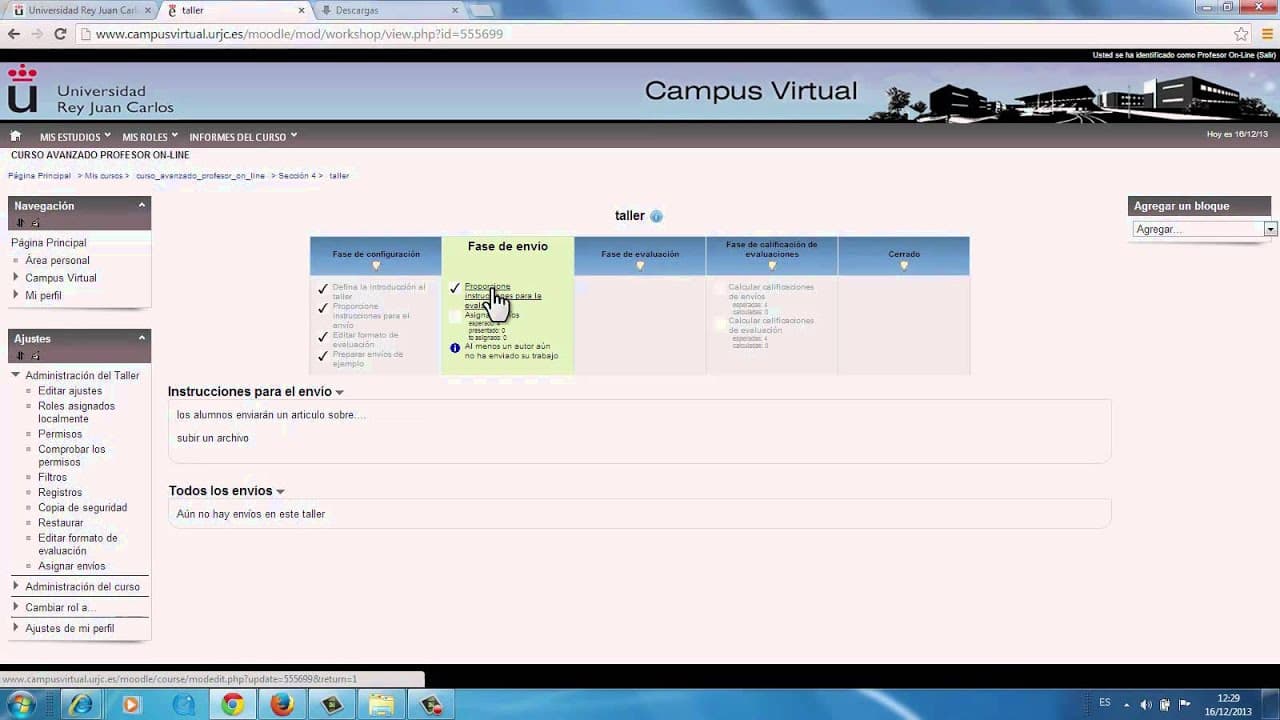Open Asignar envíos link in Ajustes
This screenshot has width=1280, height=720.
point(72,566)
